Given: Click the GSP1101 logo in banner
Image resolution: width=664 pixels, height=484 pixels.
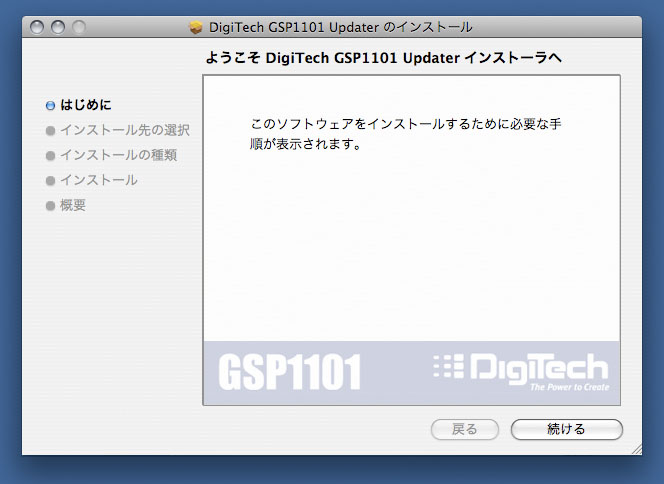Looking at the screenshot, I should coord(289,372).
